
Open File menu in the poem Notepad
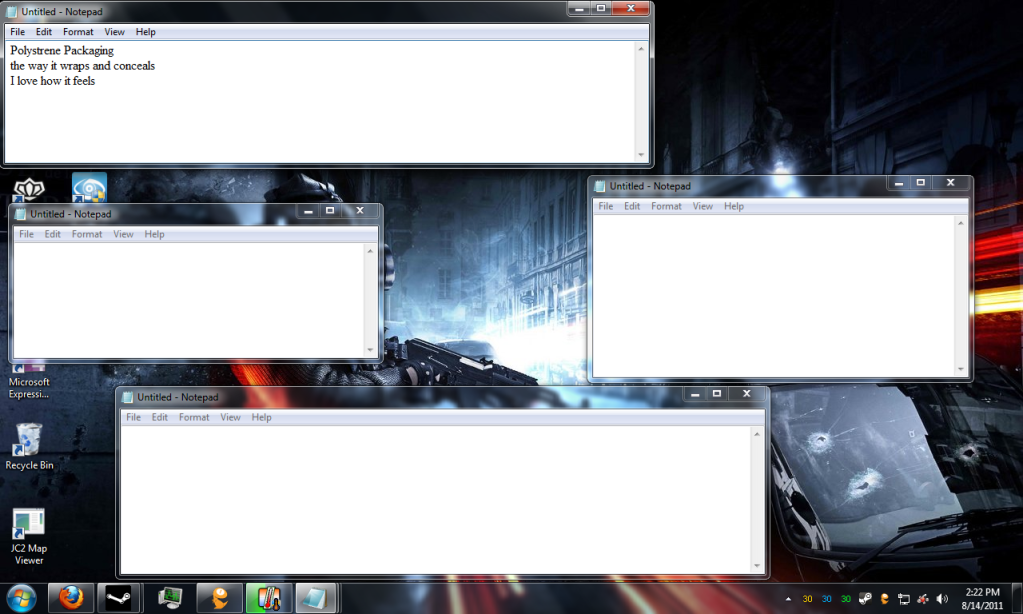[x=18, y=31]
